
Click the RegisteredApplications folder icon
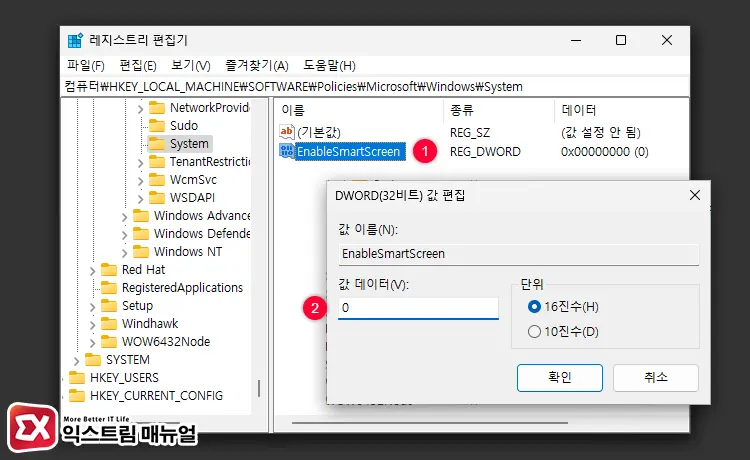pyautogui.click(x=109, y=288)
